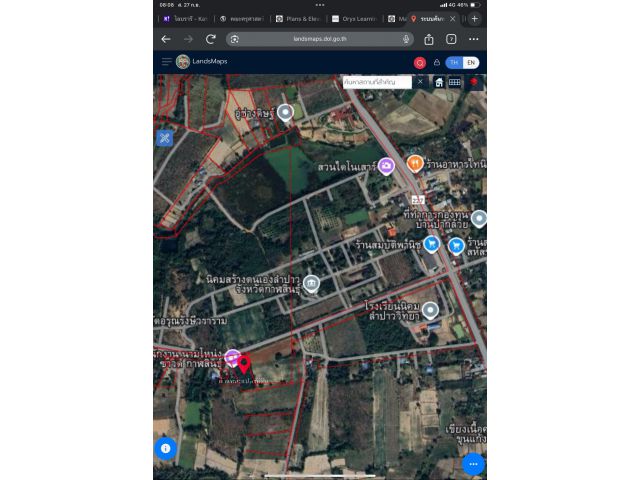
Task: Click the red search circle icon
Action: (420, 62)
